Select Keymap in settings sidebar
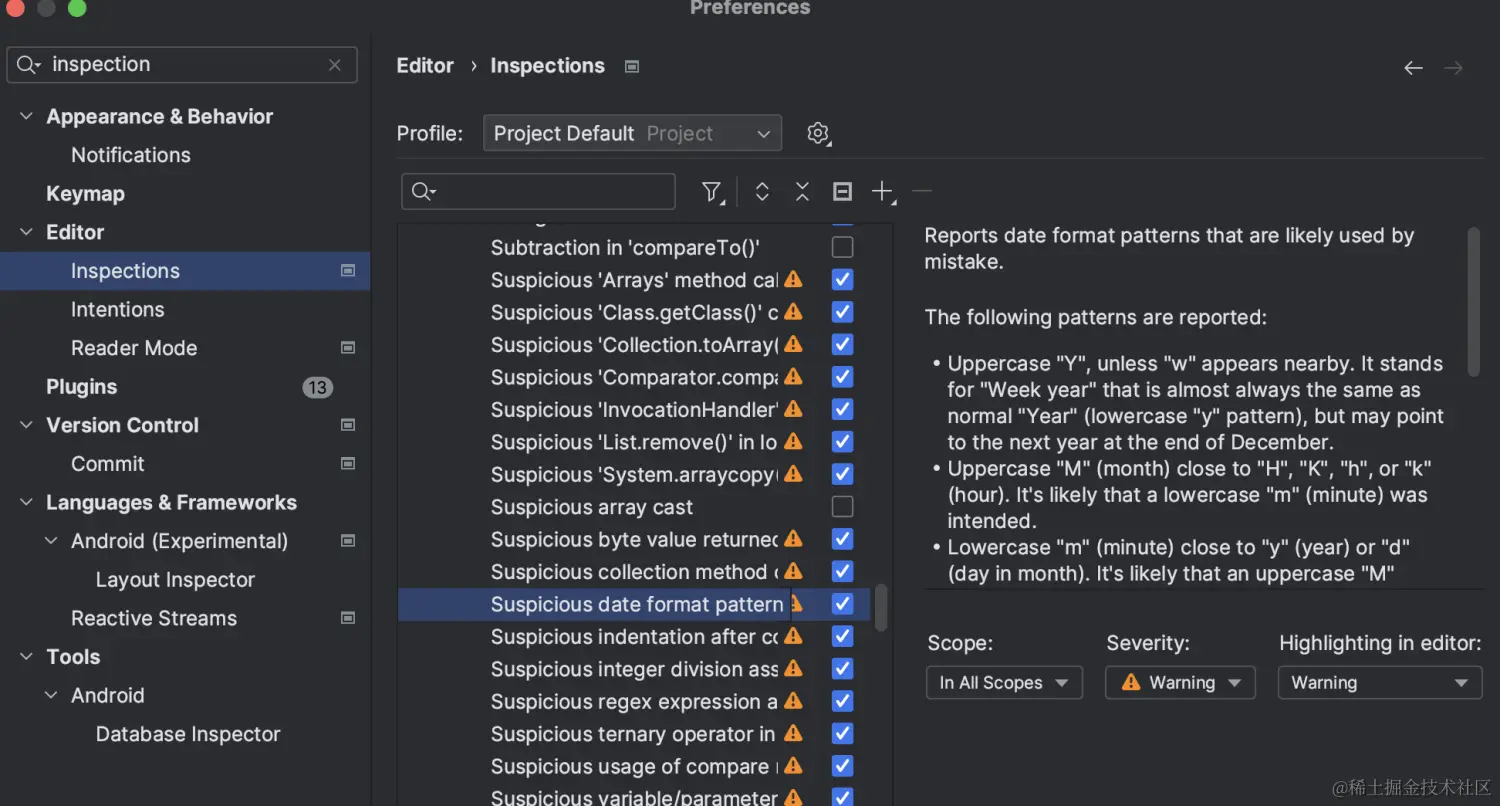Screen dimensions: 1500x806 [85, 194]
